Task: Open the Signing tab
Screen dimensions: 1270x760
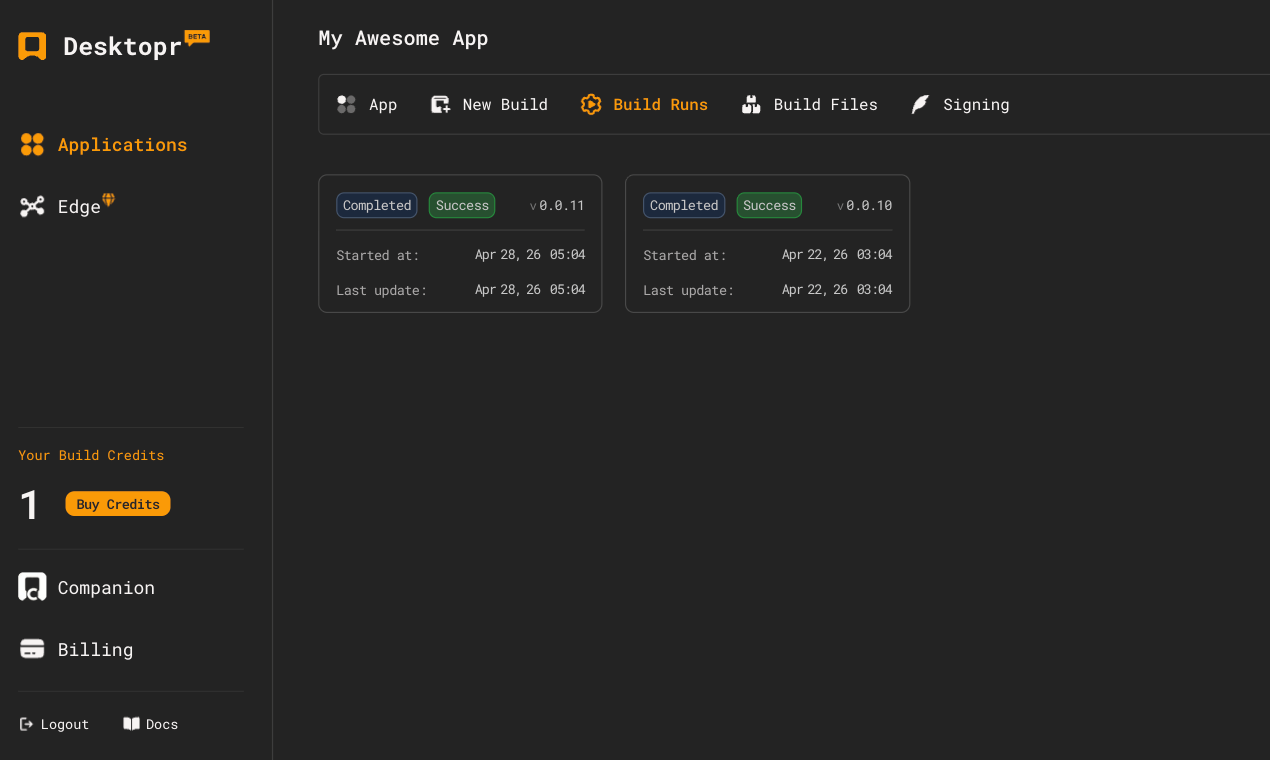Action: 976,105
